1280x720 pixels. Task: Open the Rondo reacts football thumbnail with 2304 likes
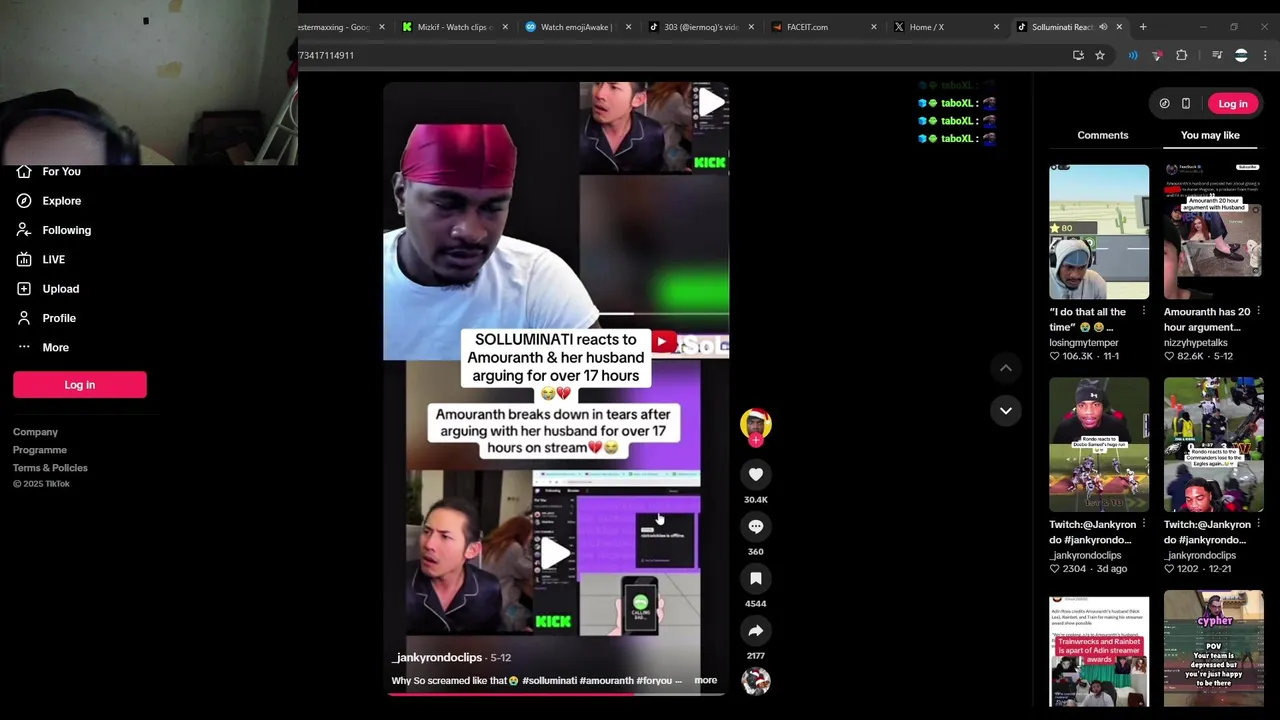click(1099, 445)
